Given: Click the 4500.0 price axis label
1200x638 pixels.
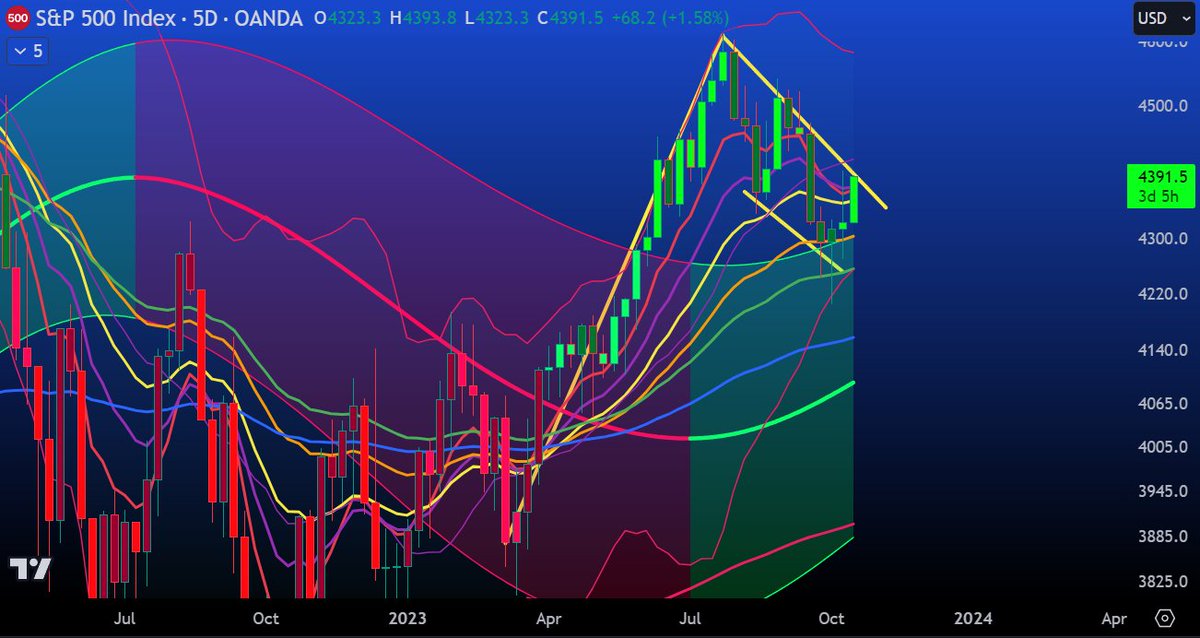Looking at the screenshot, I should [x=1161, y=106].
